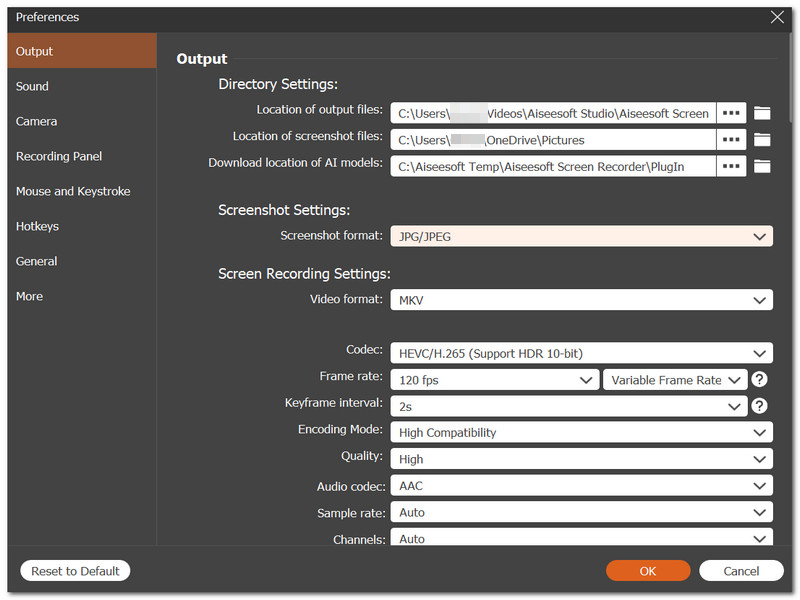The width and height of the screenshot is (800, 600).
Task: Expand the Keyframe interval 2s dropdown
Action: coord(569,406)
